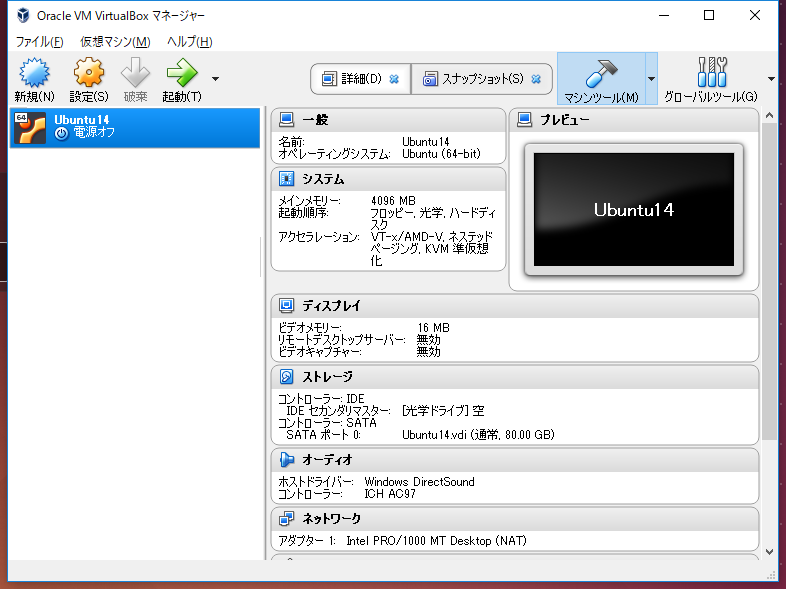Close the VirtualBox manager window
Image resolution: width=786 pixels, height=589 pixels.
point(754,16)
